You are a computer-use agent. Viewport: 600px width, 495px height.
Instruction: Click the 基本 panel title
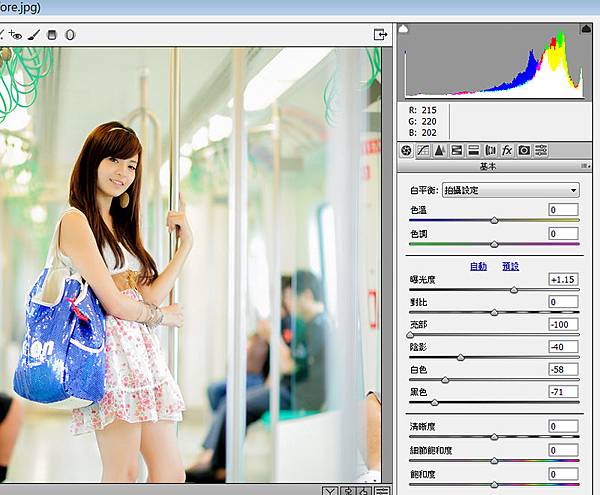(488, 166)
